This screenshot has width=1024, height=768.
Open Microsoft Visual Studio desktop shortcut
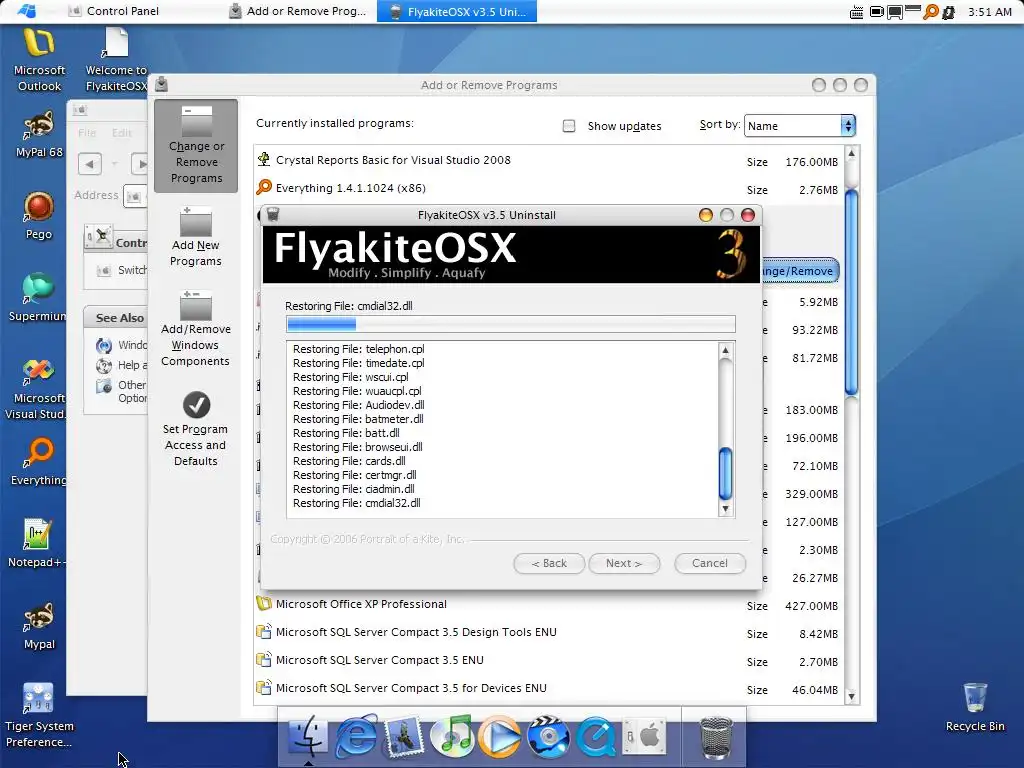point(36,389)
